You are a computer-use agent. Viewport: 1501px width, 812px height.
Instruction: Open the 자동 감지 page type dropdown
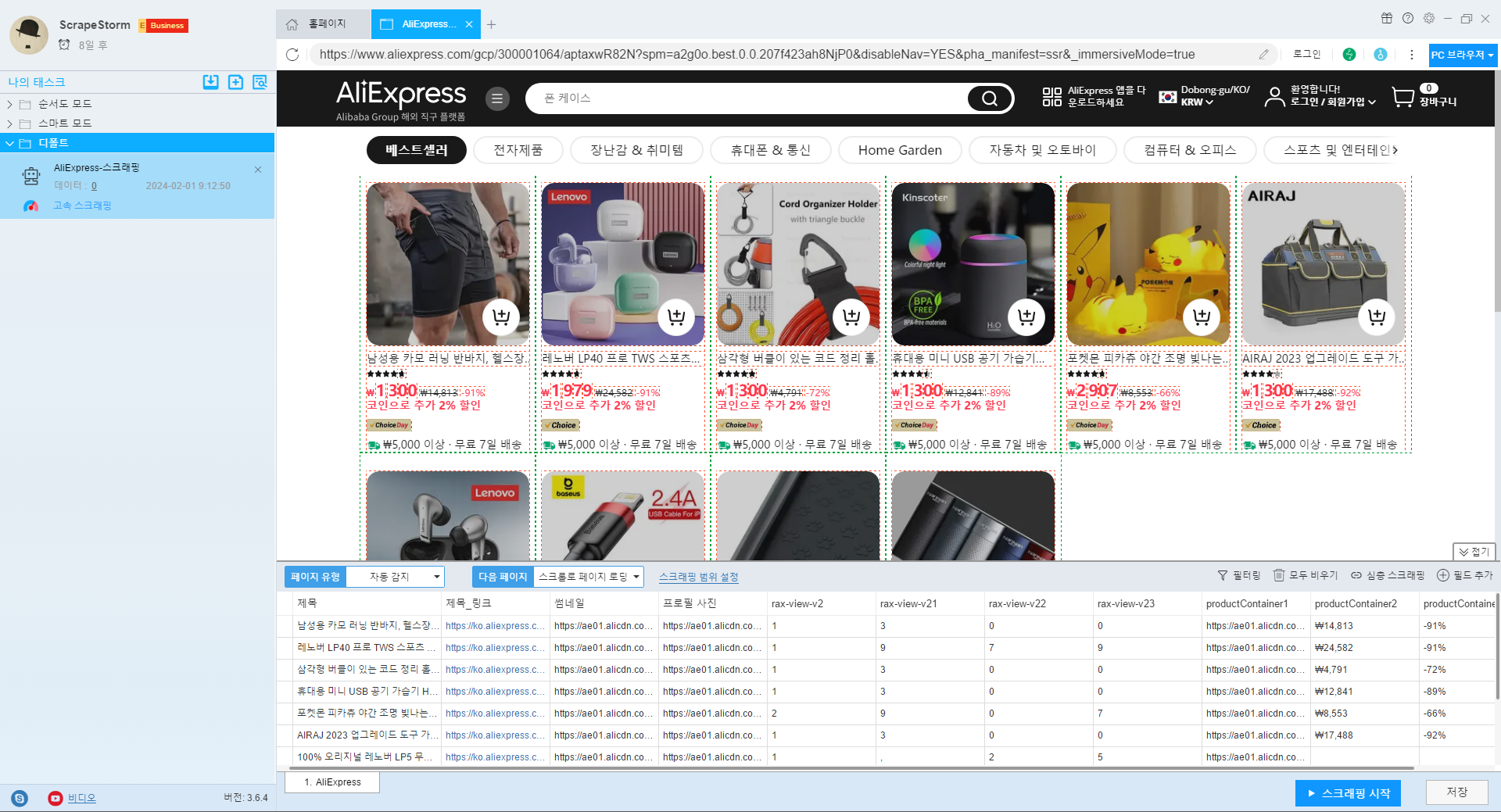396,577
